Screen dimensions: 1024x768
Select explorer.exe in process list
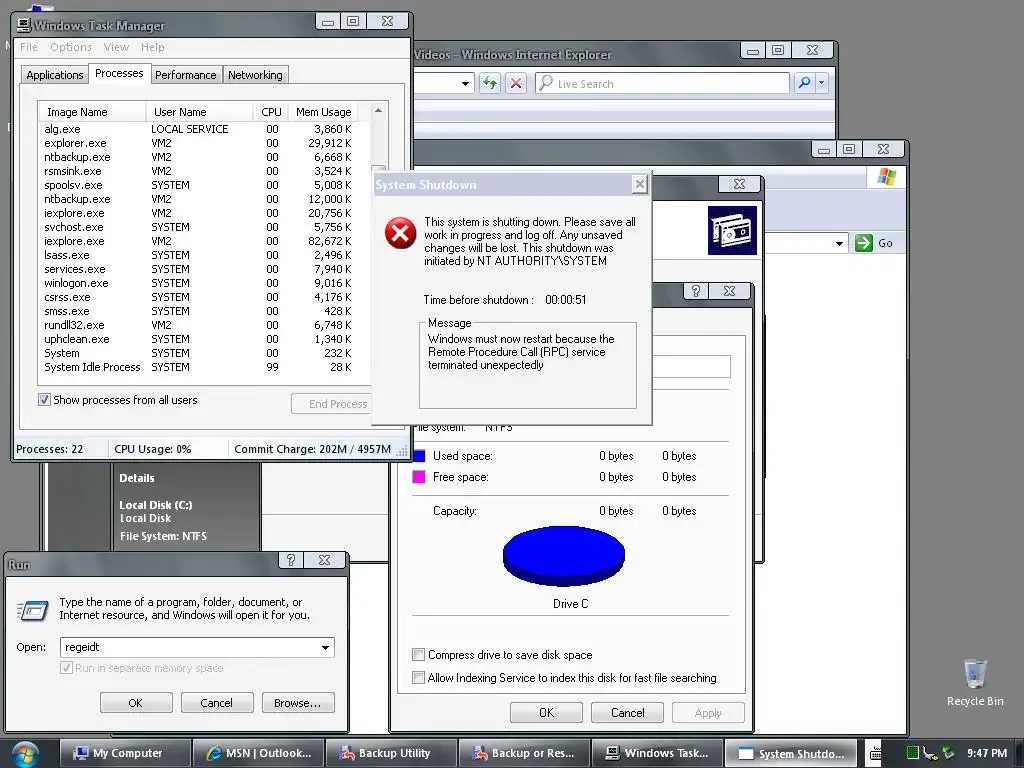(199, 143)
